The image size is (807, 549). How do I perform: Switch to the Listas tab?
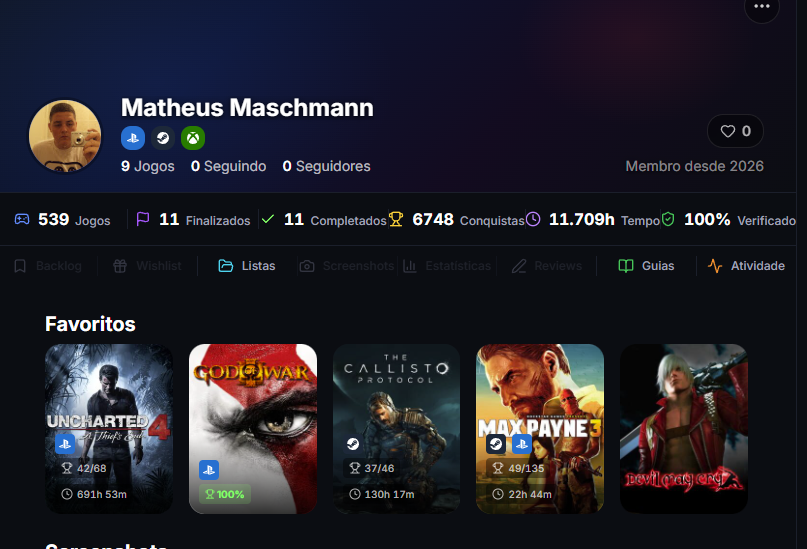pyautogui.click(x=247, y=266)
